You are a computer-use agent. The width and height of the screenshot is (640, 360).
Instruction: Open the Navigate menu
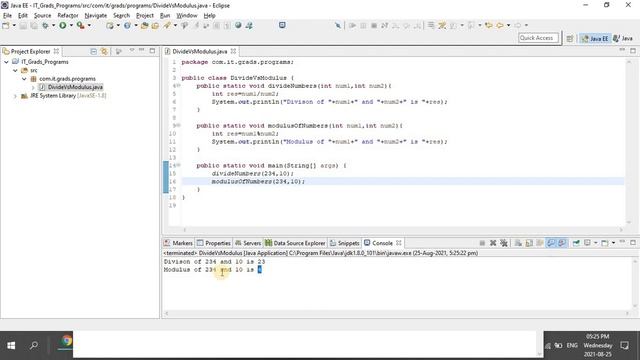coord(96,16)
